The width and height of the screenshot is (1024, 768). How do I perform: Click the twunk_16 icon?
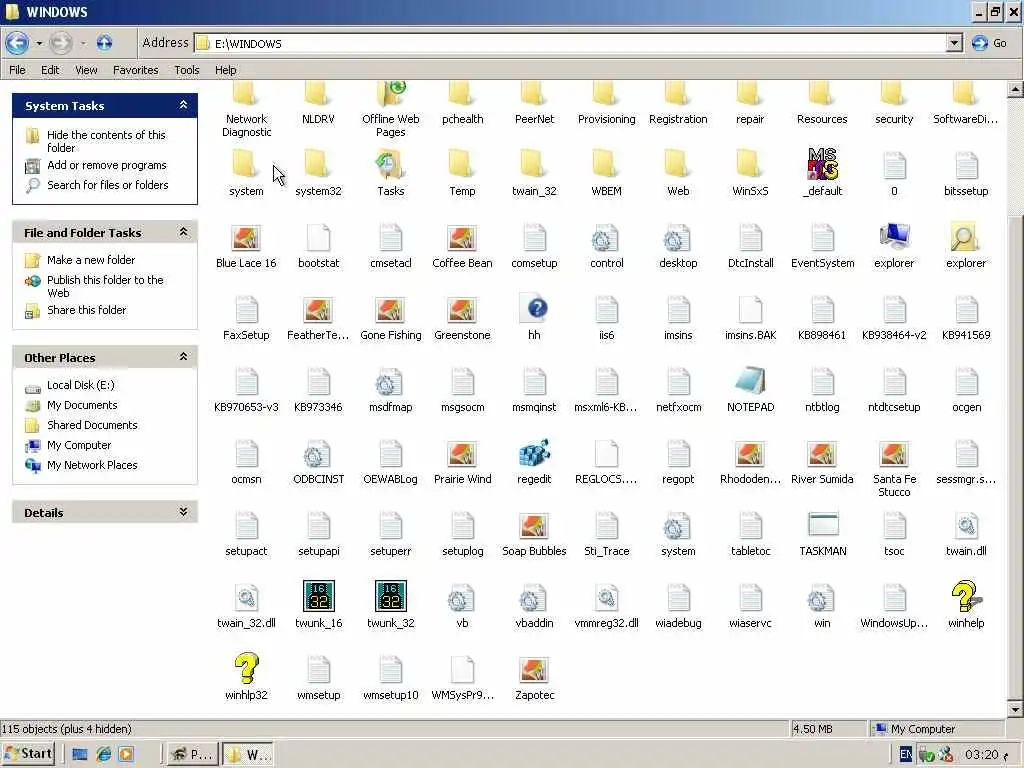319,596
